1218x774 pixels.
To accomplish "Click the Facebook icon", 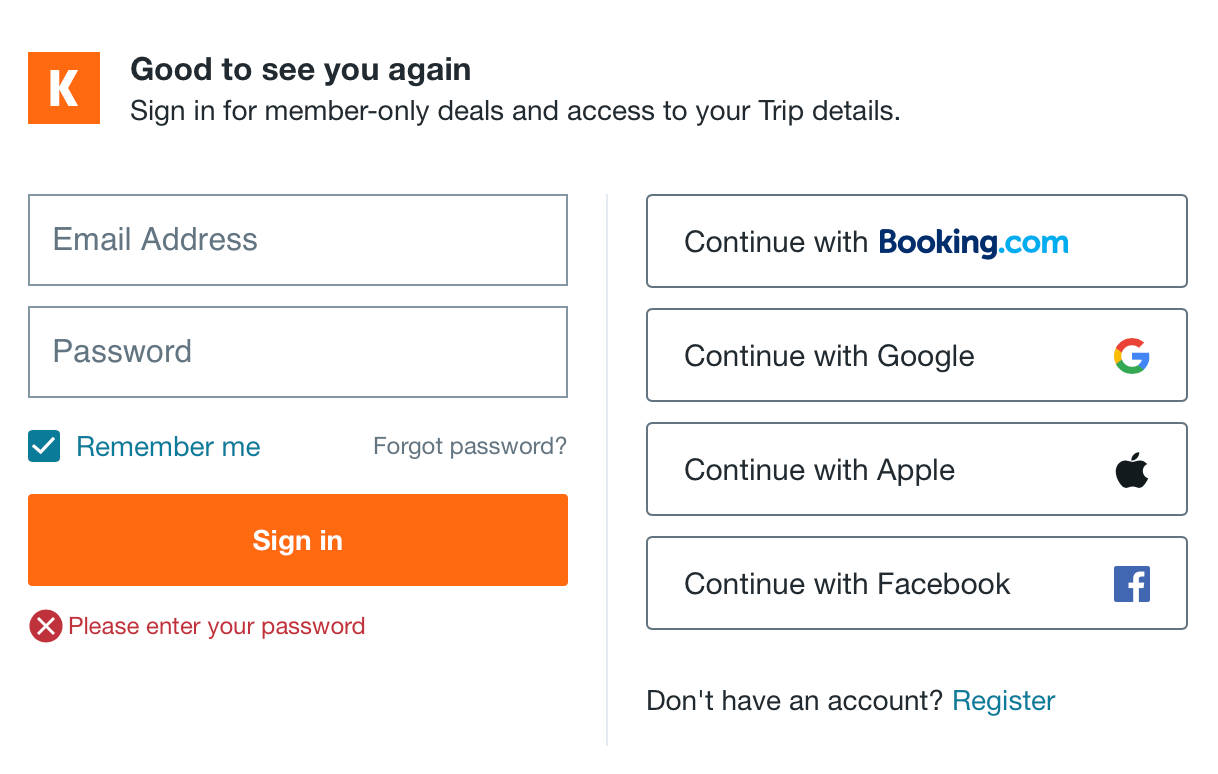I will 1131,583.
